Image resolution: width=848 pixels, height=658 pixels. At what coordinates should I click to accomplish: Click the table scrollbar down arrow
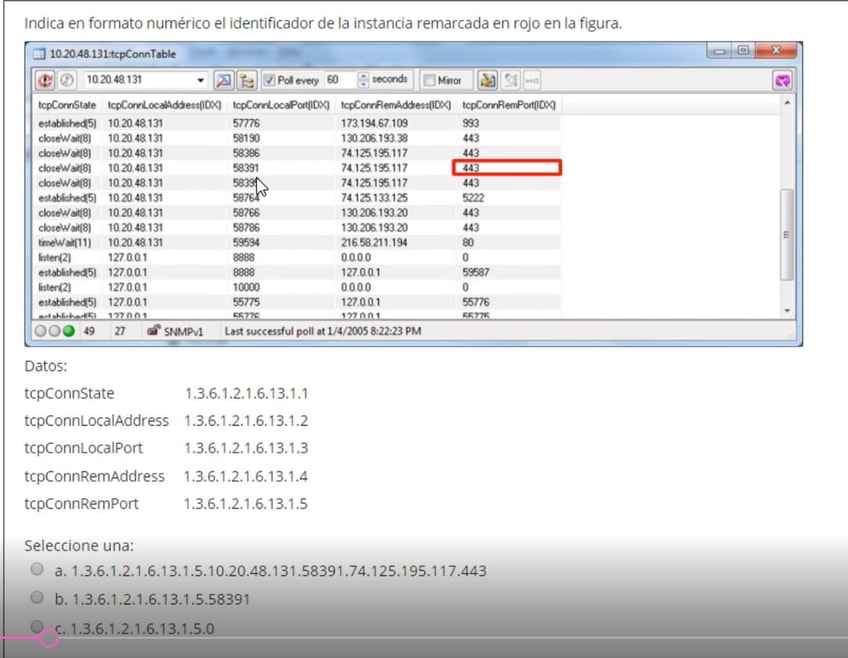click(x=787, y=311)
